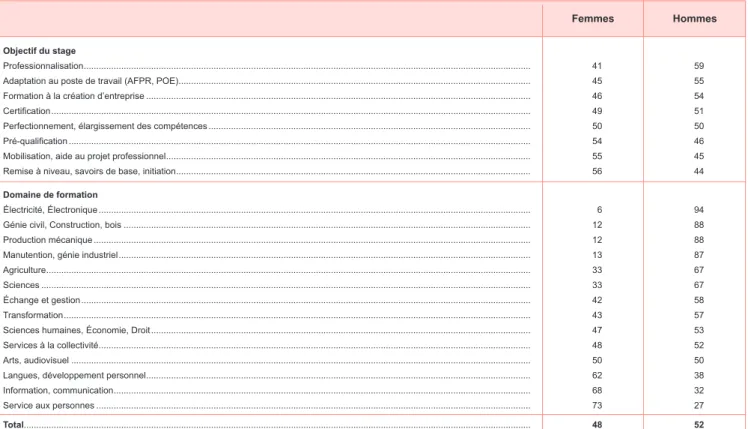Image resolution: width=748 pixels, height=429 pixels.
Task: Select 'Formation à la création d'entreprise' row
Action: tap(73, 96)
